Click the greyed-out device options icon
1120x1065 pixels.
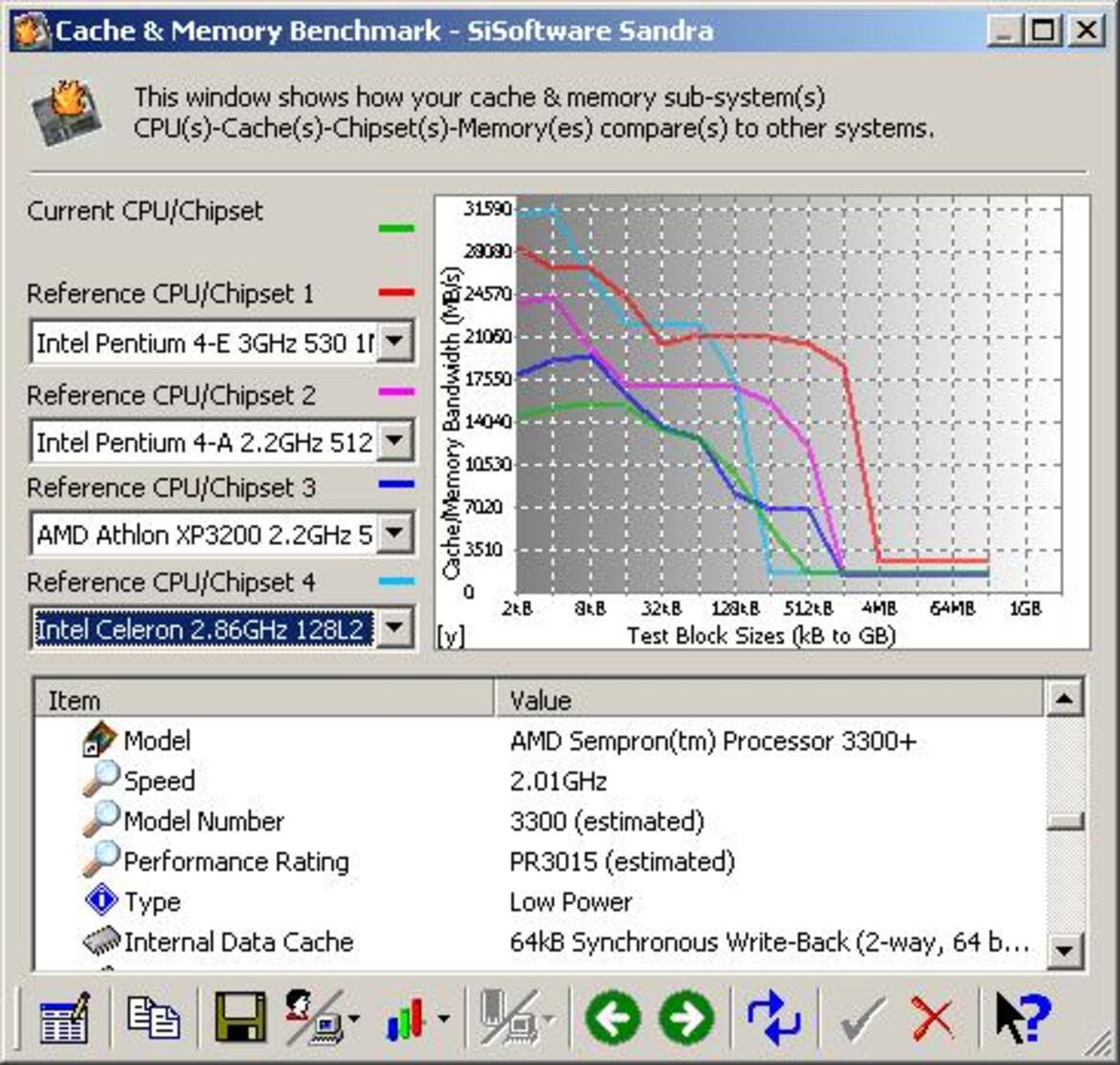coord(510,1016)
